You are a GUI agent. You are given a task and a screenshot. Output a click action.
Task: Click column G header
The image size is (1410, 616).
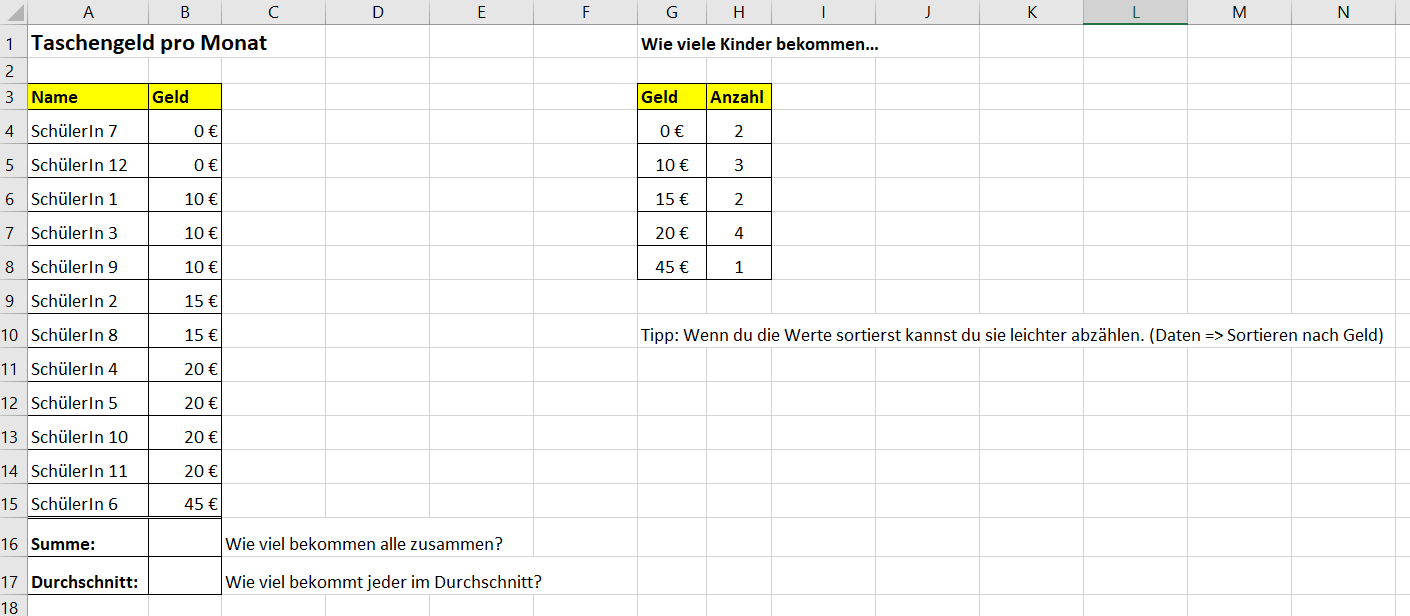click(672, 12)
